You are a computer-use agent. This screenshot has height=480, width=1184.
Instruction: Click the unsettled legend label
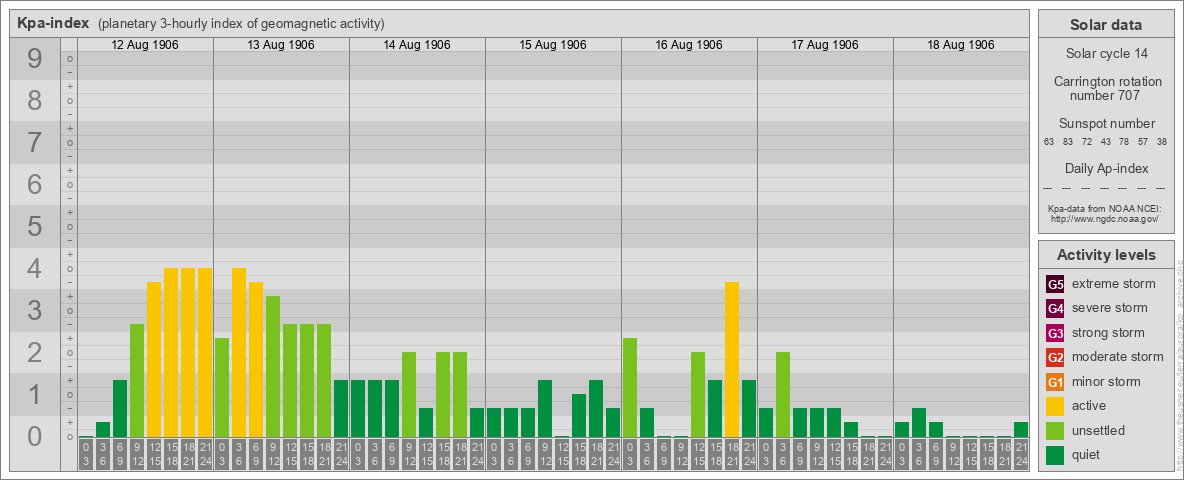coord(1099,430)
